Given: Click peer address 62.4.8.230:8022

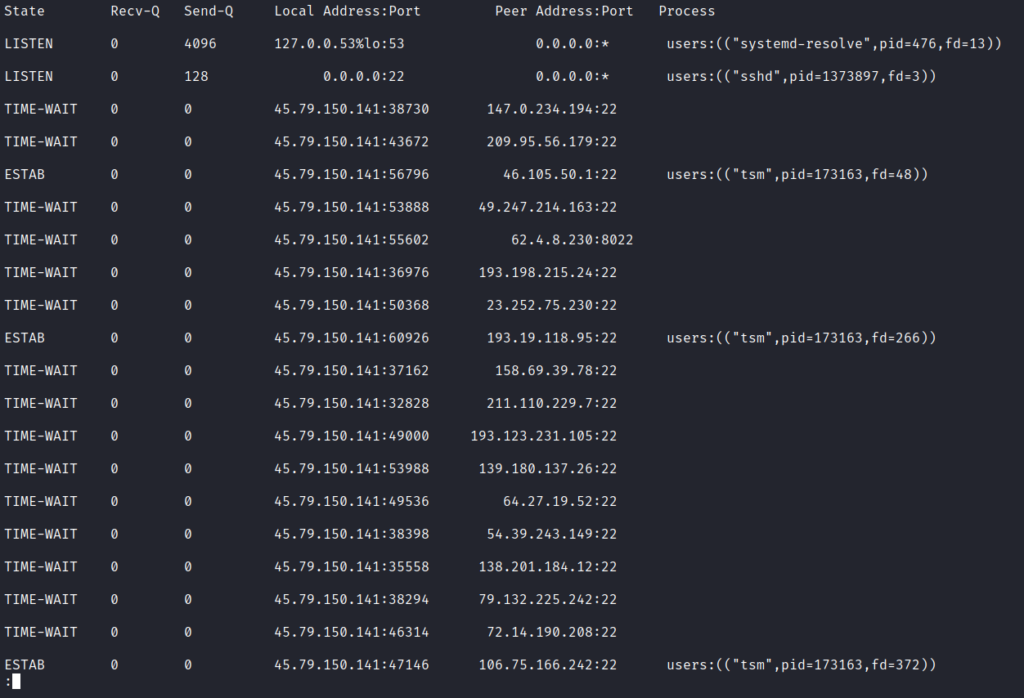Looking at the screenshot, I should pos(572,240).
